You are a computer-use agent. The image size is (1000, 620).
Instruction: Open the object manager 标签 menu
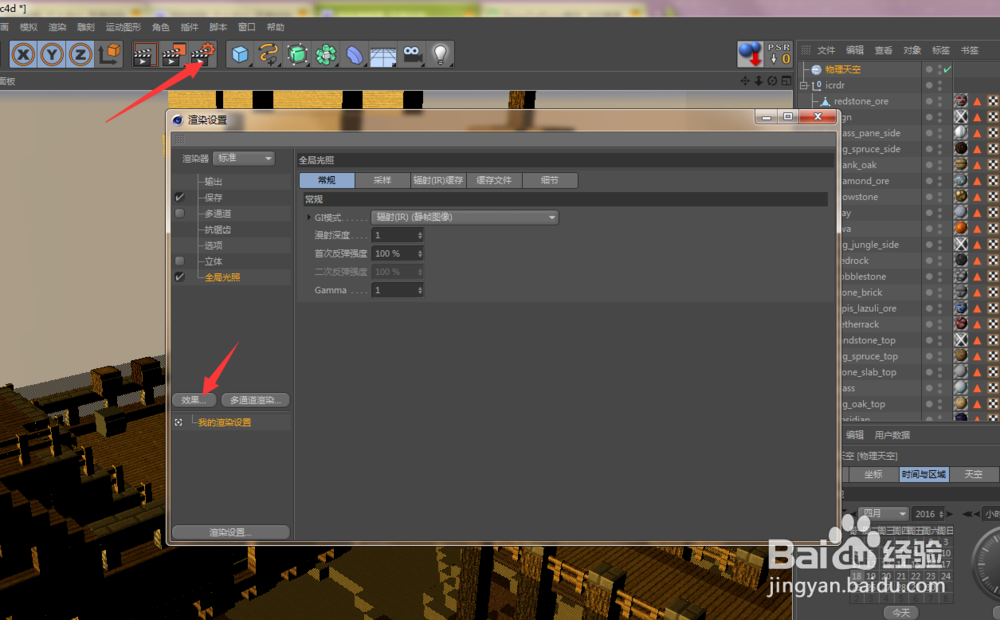tap(941, 50)
